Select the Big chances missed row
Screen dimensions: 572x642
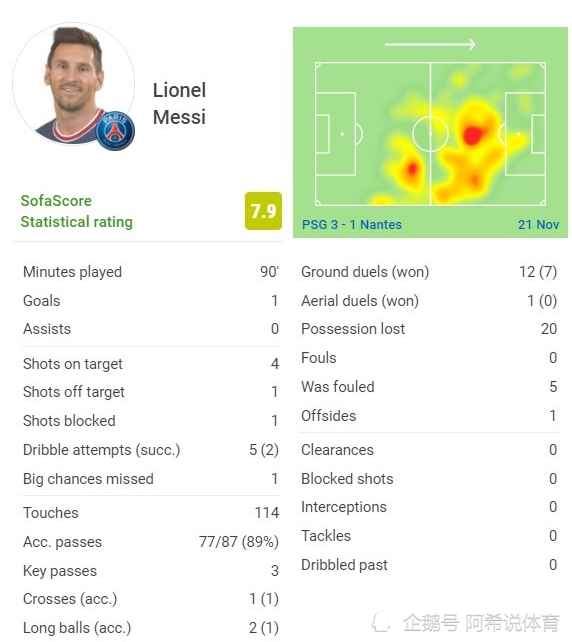[x=151, y=479]
